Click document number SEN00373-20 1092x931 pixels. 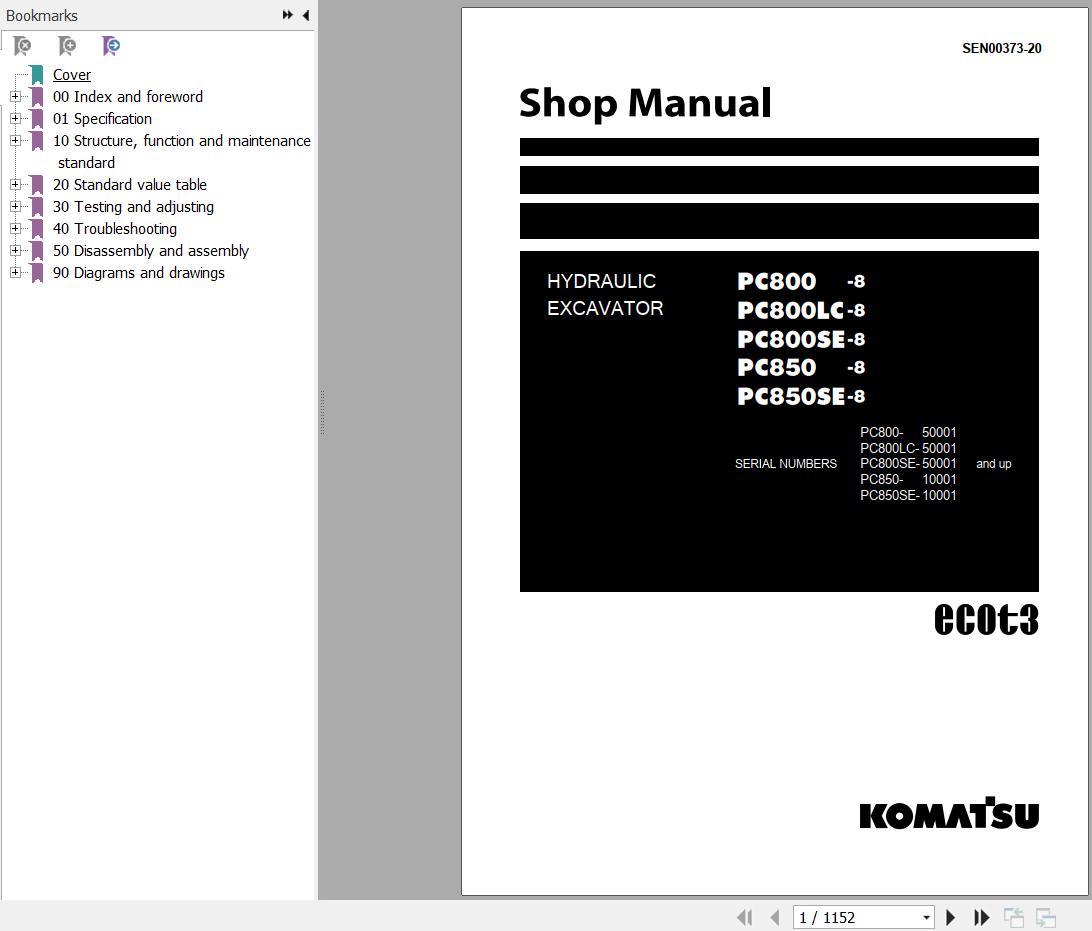[1001, 48]
